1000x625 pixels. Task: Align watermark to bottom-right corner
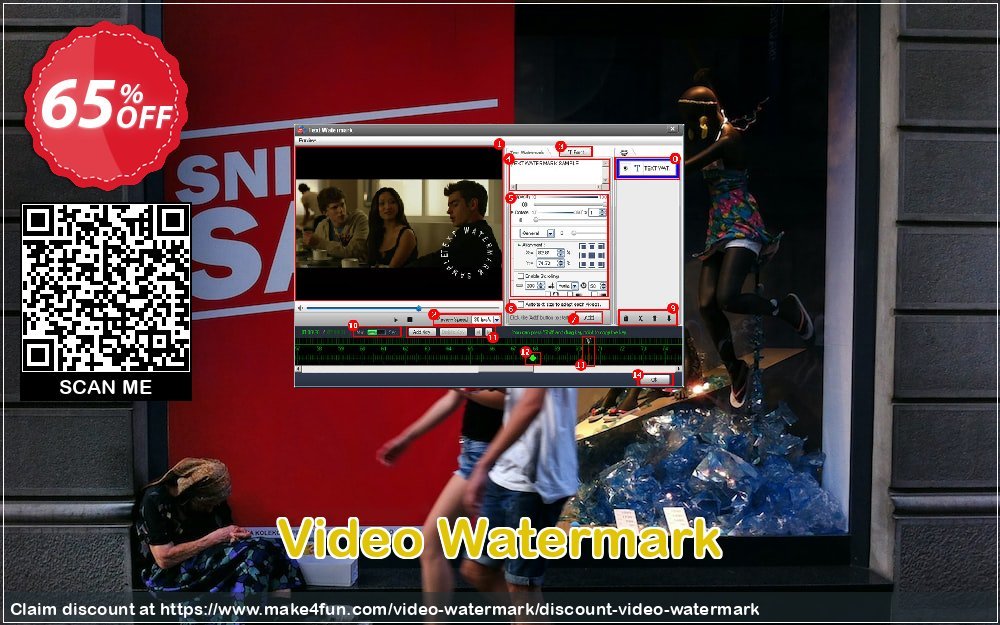pyautogui.click(x=601, y=264)
